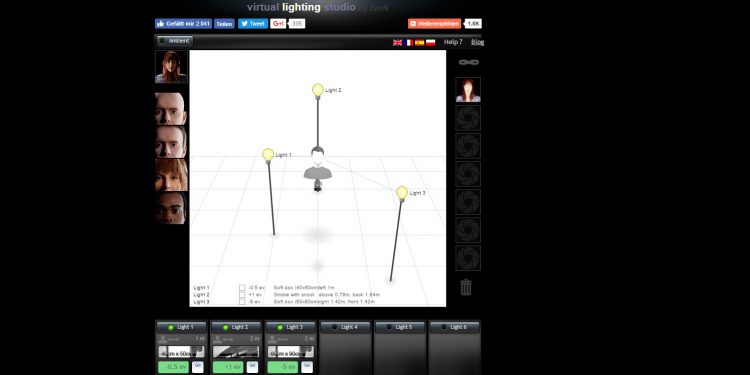750x375 pixels.
Task: Click the fourth empty shutter snapshot slot
Action: pyautogui.click(x=468, y=202)
